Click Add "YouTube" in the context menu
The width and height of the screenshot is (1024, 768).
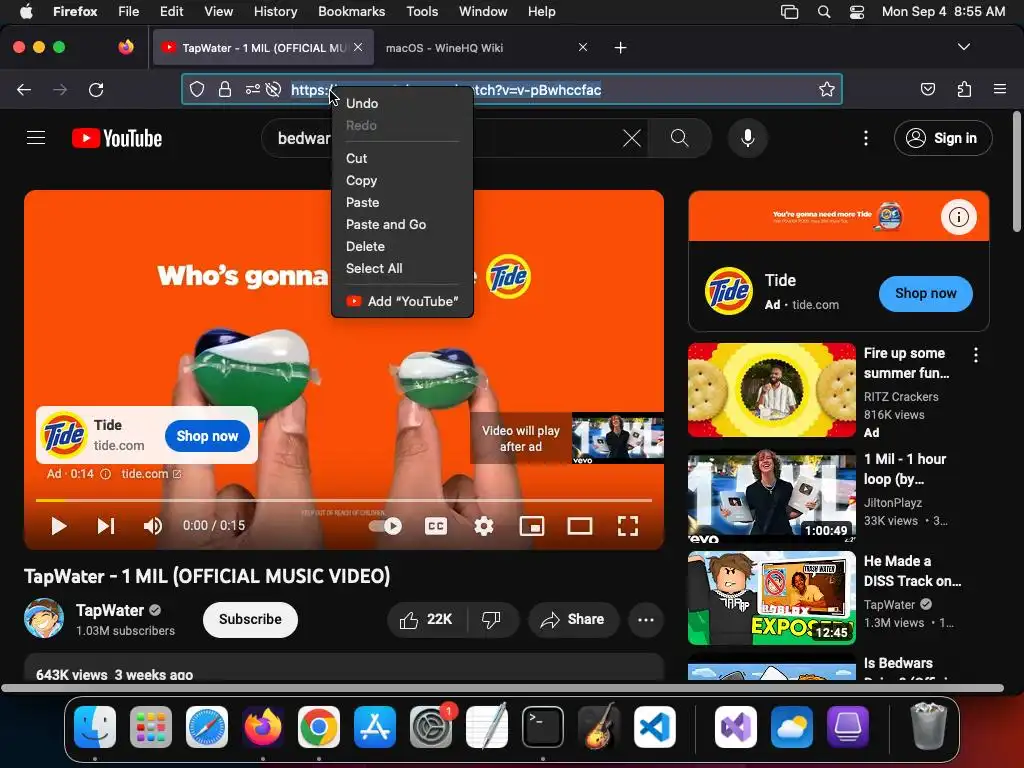coord(402,302)
